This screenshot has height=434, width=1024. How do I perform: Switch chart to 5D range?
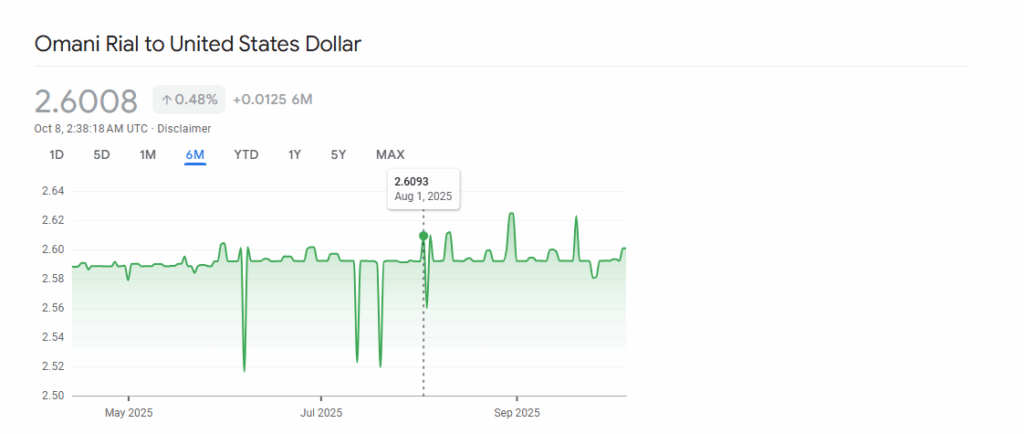(101, 154)
